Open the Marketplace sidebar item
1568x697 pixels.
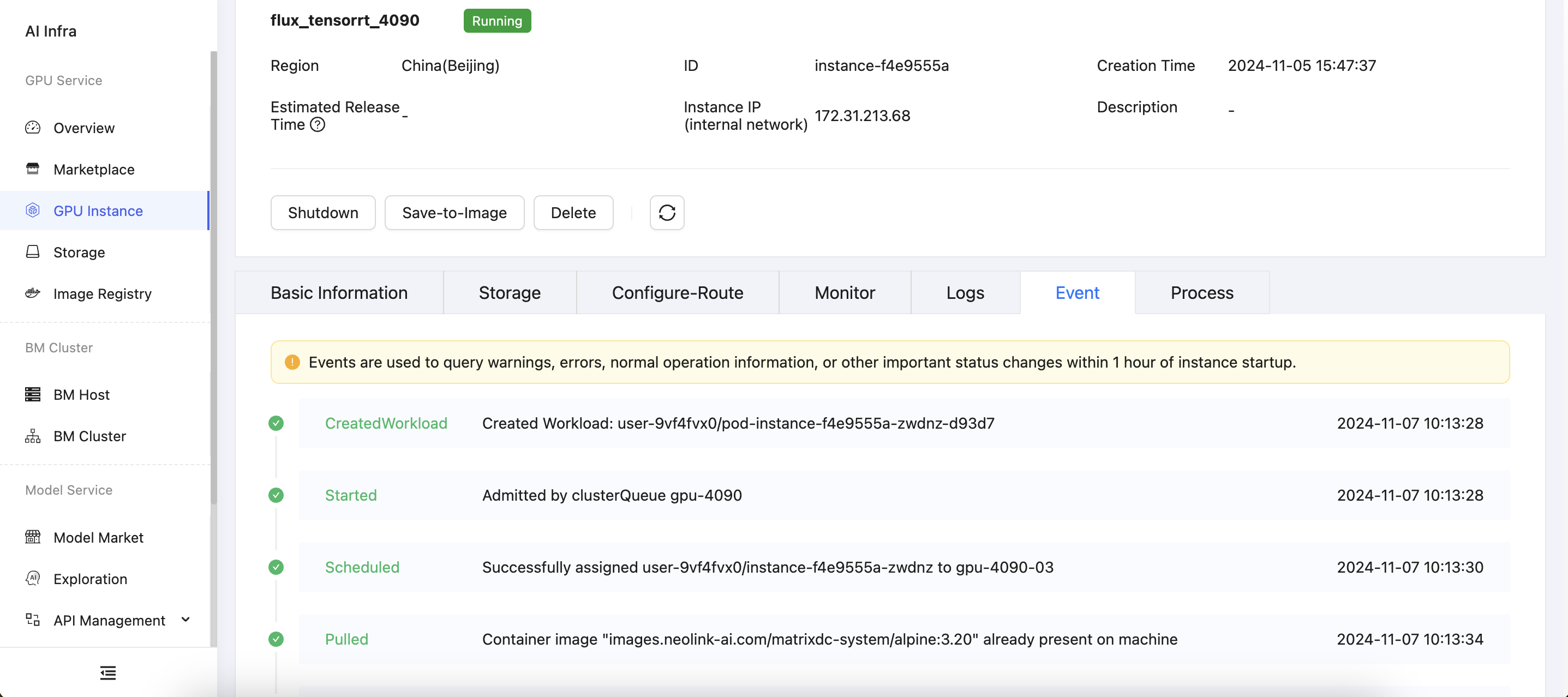pos(94,169)
